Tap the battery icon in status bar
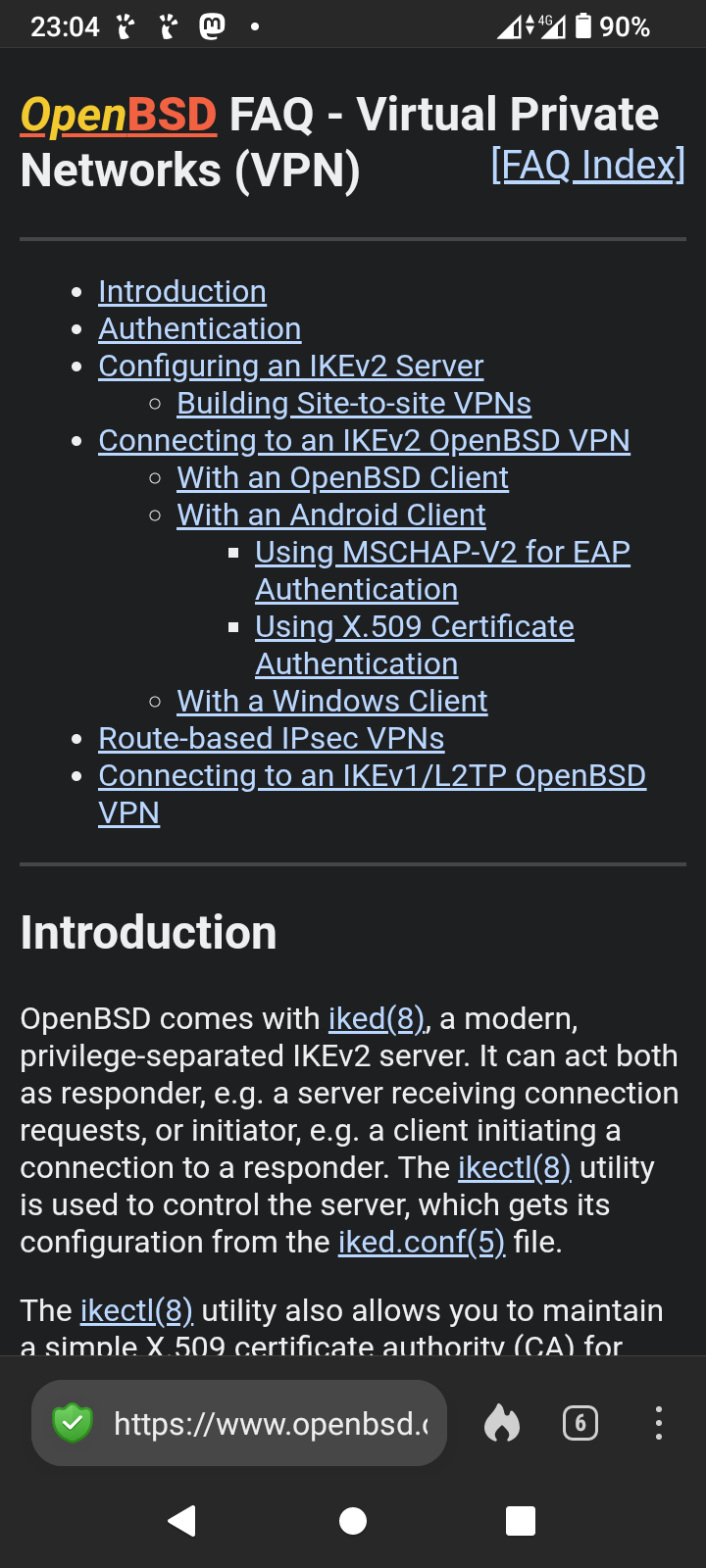The width and height of the screenshot is (706, 1568). 583,26
